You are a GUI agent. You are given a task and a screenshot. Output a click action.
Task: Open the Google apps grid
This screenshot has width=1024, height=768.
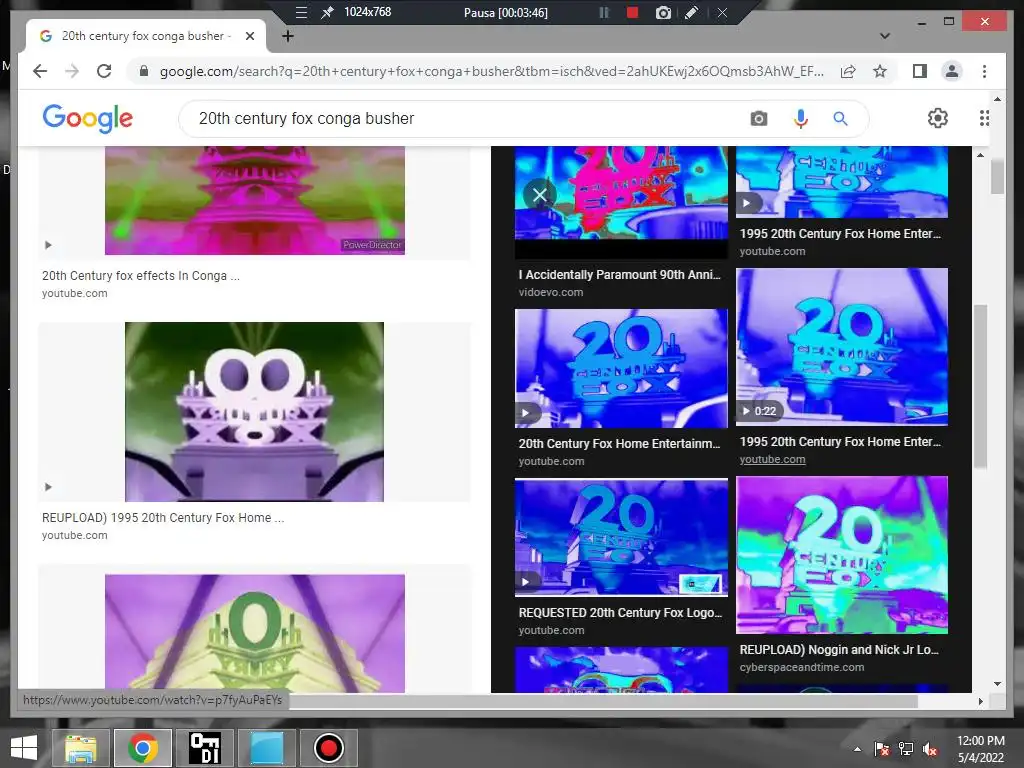pyautogui.click(x=984, y=118)
